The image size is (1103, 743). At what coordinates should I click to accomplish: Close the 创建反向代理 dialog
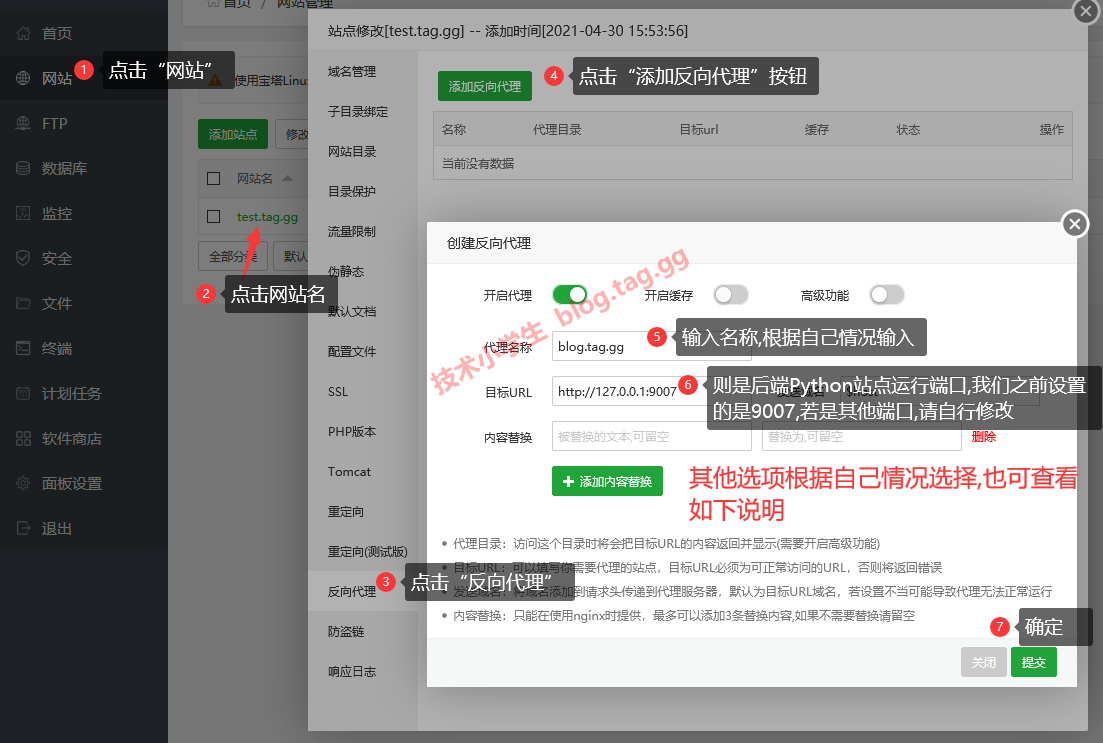click(x=1074, y=224)
